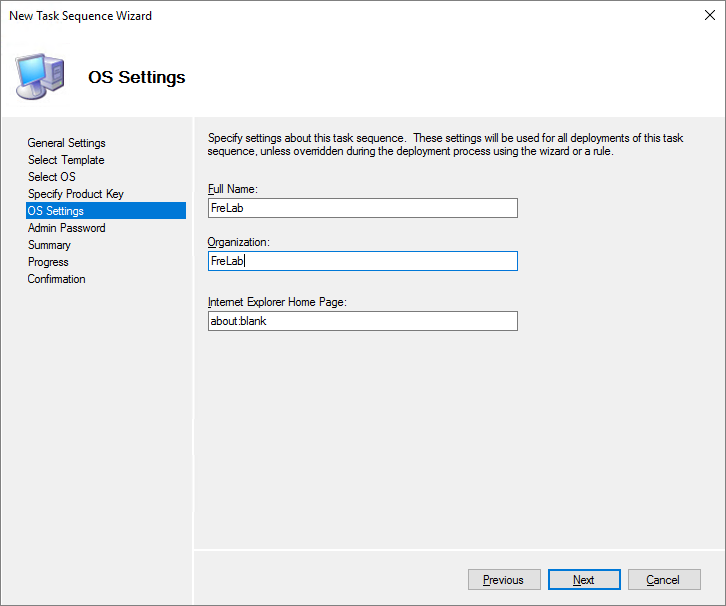The height and width of the screenshot is (606, 726).
Task: Focus the Organization text field
Action: [x=362, y=261]
